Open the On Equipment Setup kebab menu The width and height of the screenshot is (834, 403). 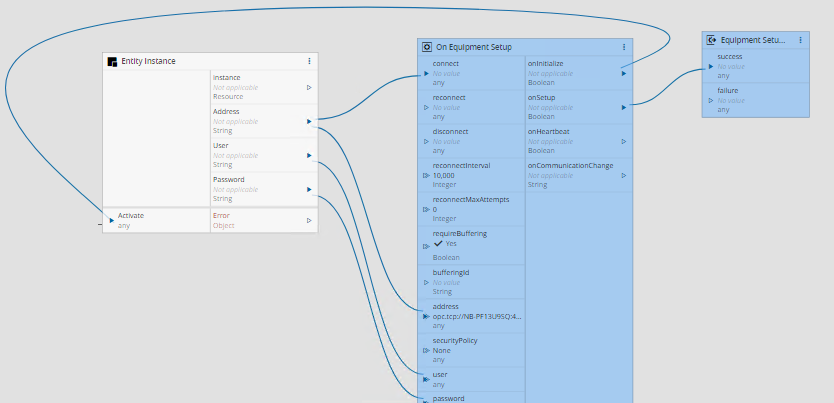point(624,47)
